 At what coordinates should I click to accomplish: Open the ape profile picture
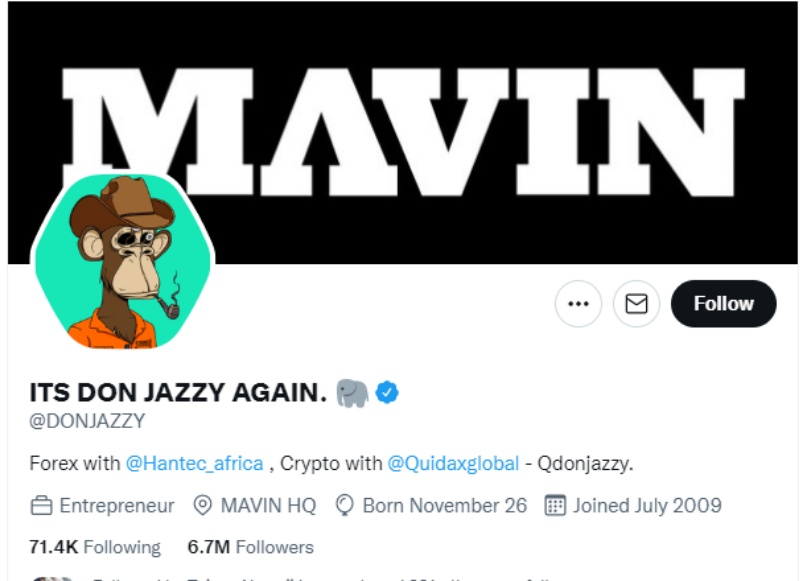(124, 261)
